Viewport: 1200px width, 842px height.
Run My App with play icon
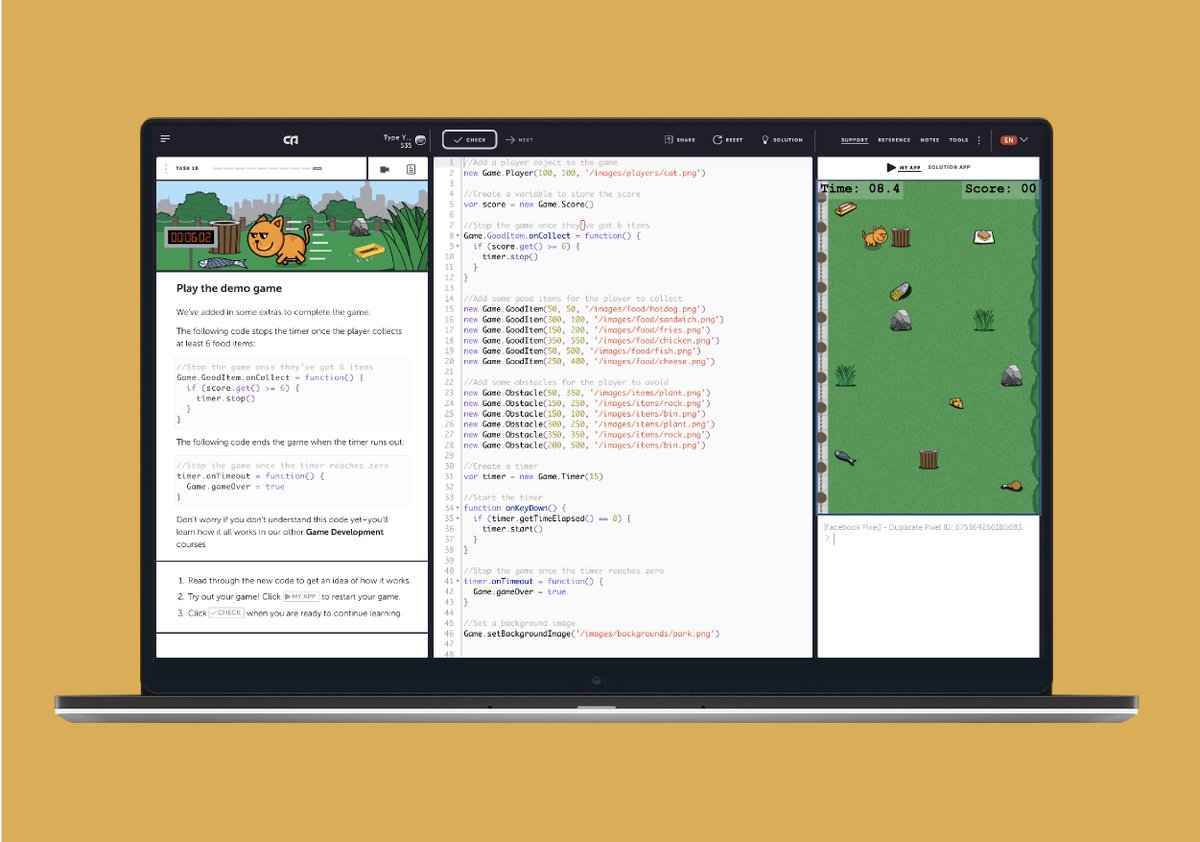click(x=903, y=167)
